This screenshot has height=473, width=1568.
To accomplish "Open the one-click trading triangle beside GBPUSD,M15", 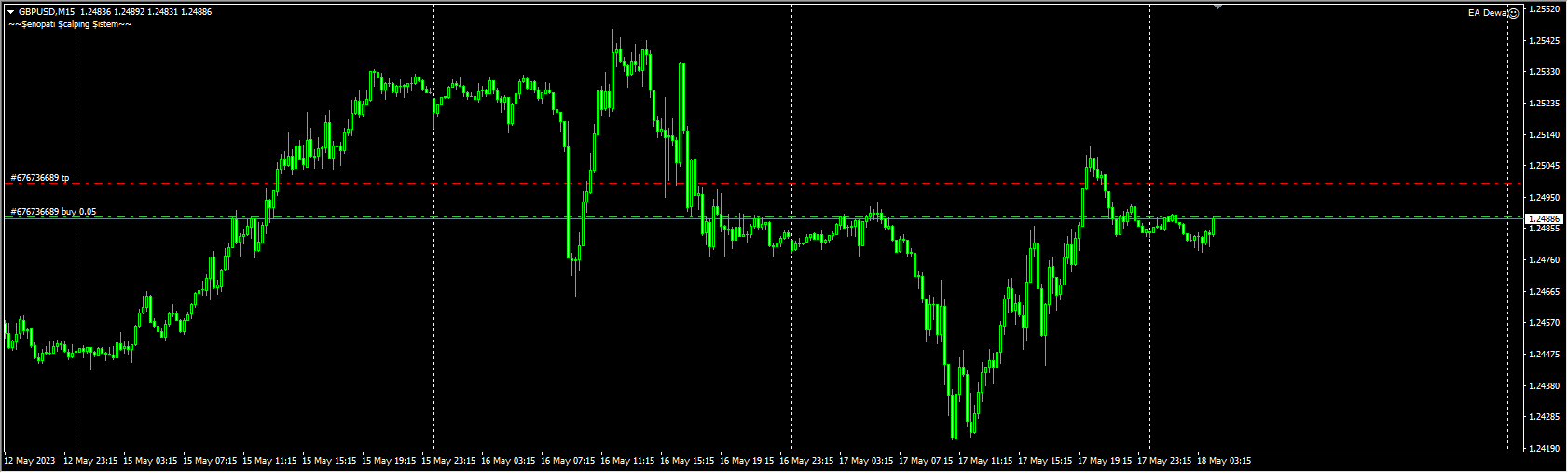I will point(11,12).
